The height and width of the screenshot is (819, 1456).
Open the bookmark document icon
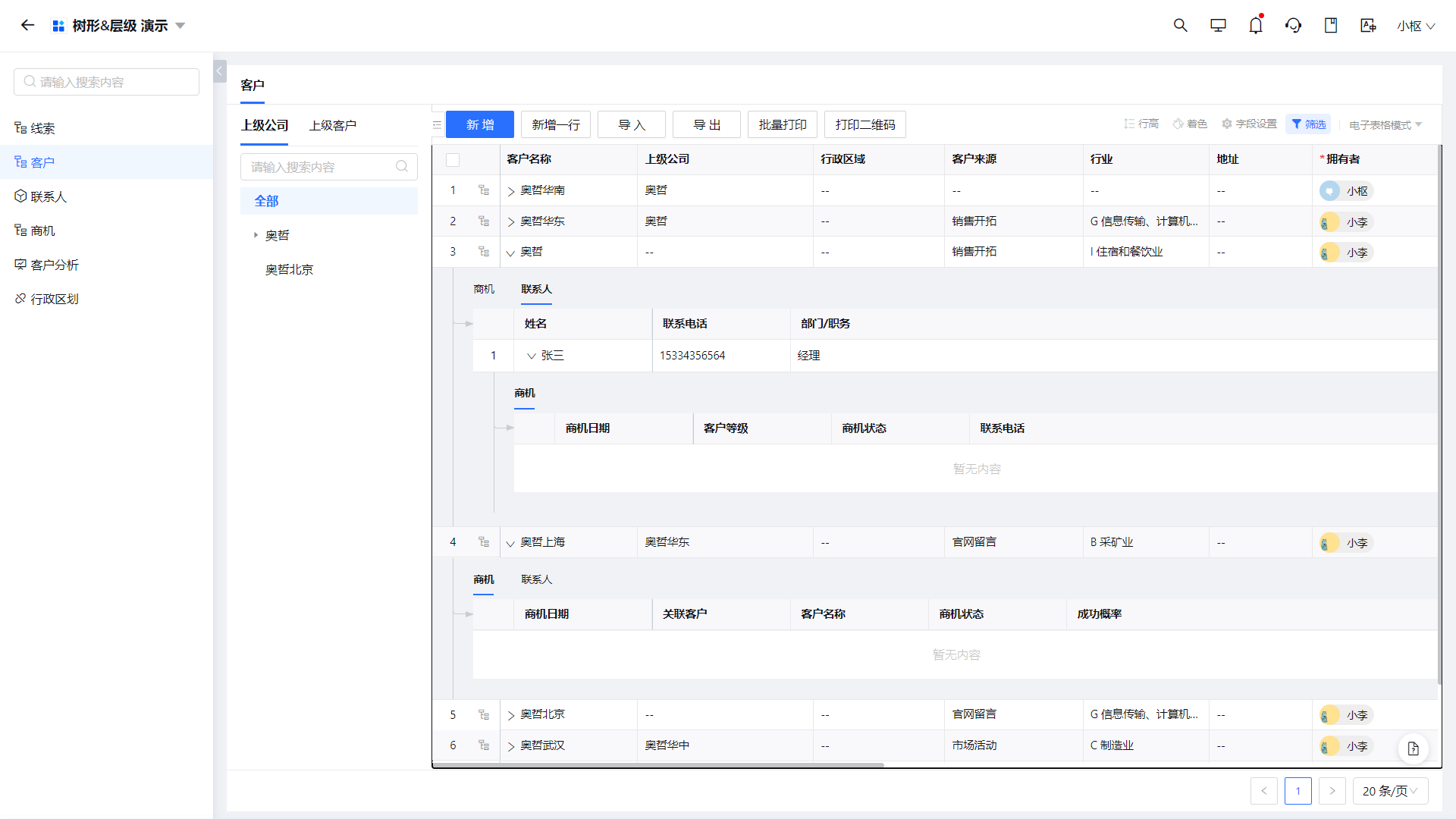point(1330,25)
